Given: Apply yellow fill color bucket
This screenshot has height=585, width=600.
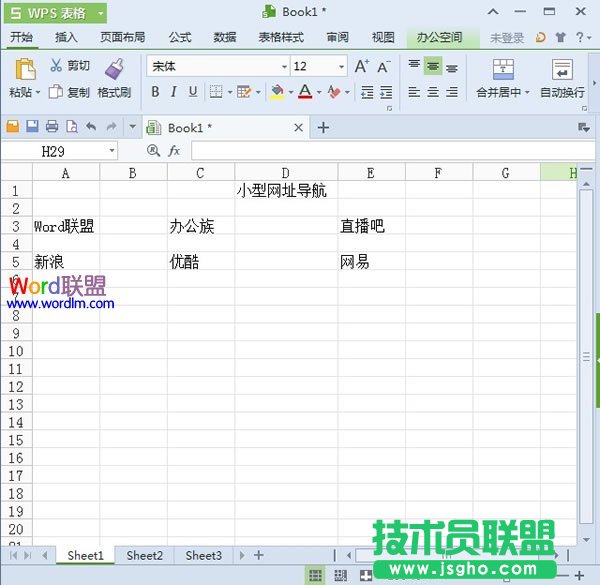Looking at the screenshot, I should point(277,92).
